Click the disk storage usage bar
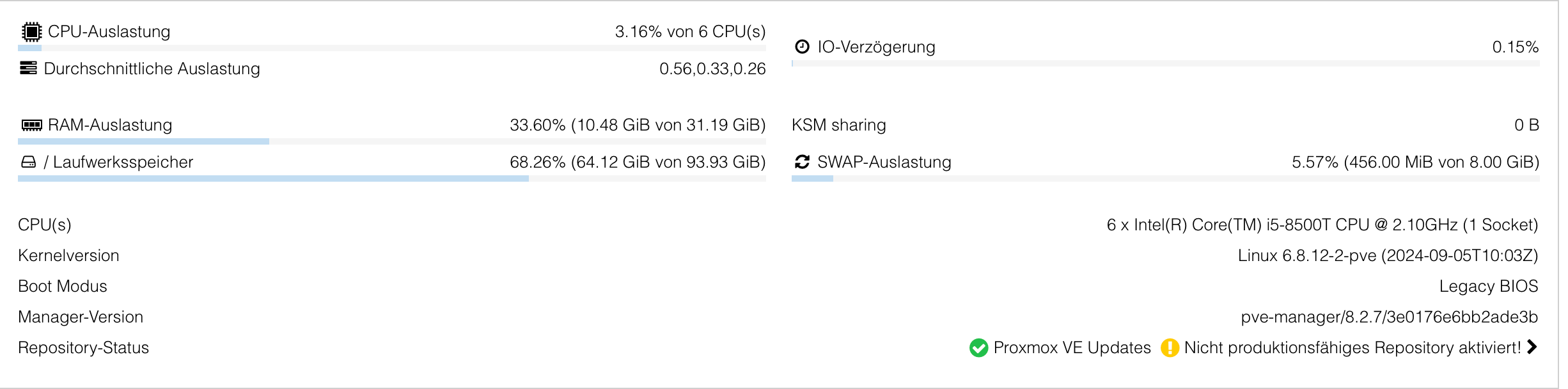The image size is (1568, 389). point(391,179)
